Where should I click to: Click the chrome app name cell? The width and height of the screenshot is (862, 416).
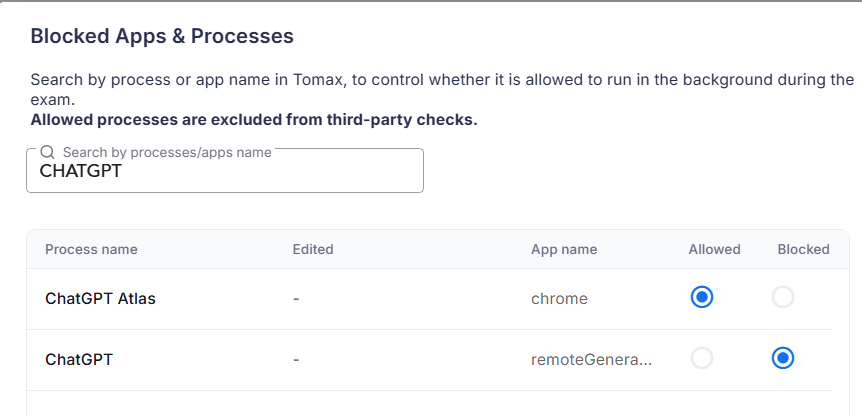[559, 298]
